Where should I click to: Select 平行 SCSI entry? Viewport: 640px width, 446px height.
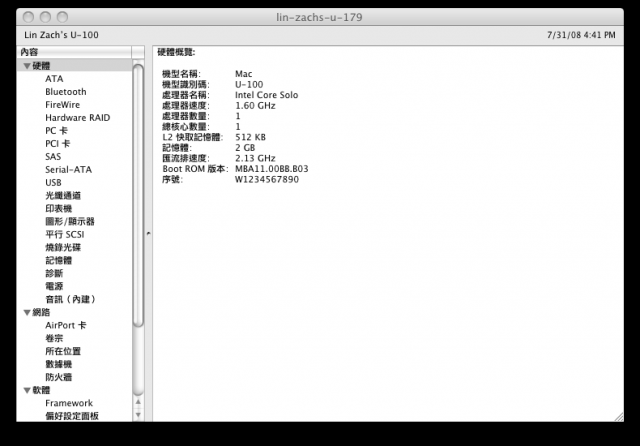(64, 235)
